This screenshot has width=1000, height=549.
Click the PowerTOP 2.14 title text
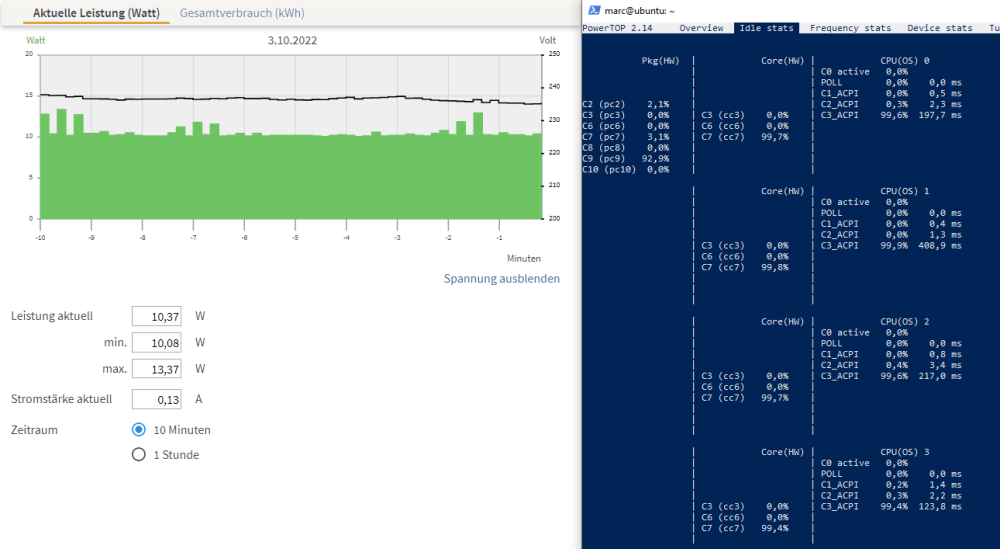coord(617,28)
